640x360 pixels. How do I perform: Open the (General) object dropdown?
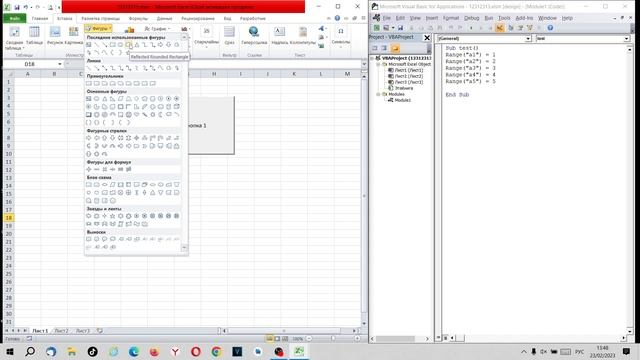528,38
